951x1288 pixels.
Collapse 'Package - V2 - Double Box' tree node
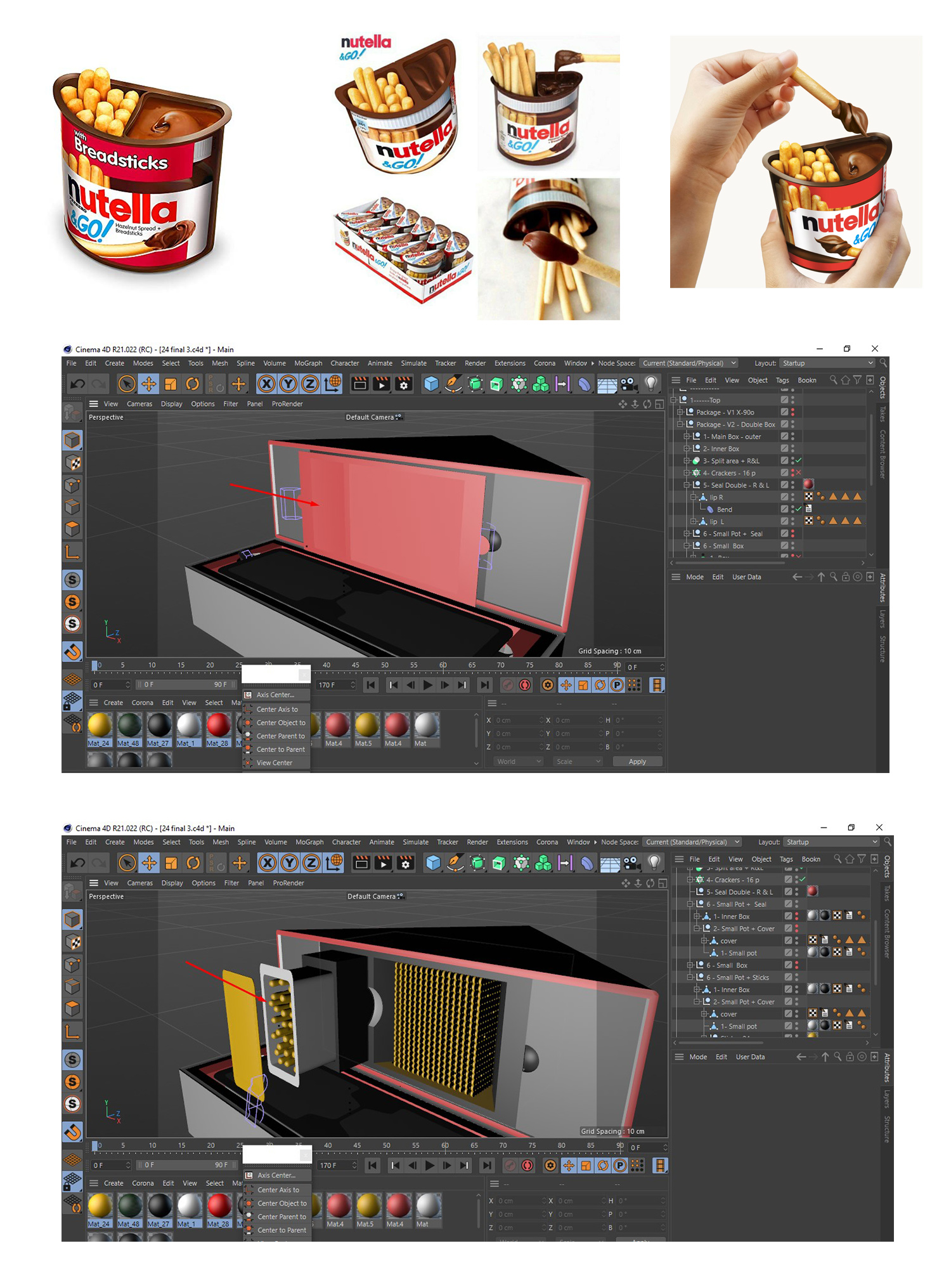click(x=680, y=424)
